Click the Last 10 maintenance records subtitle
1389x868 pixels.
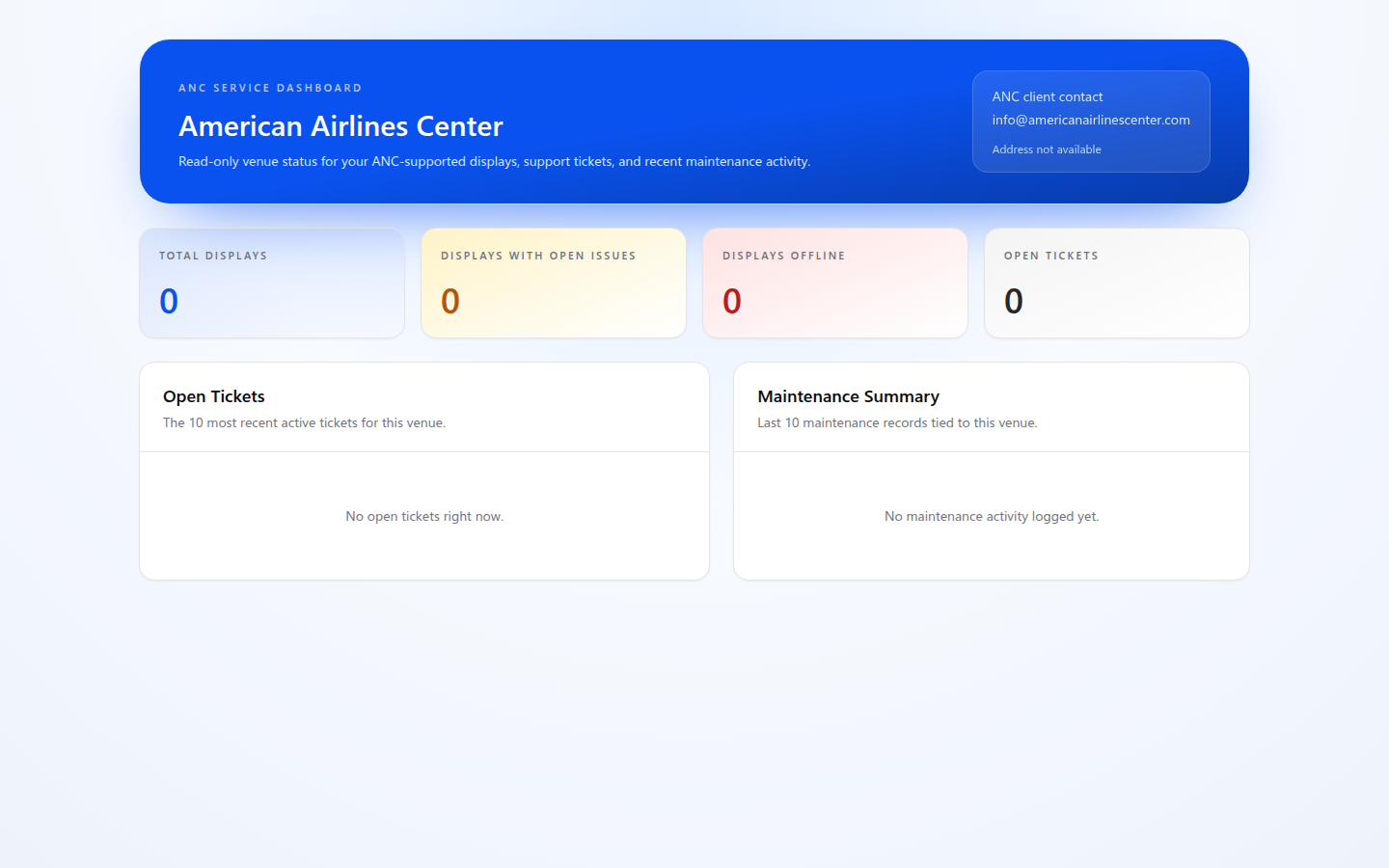[x=897, y=422]
